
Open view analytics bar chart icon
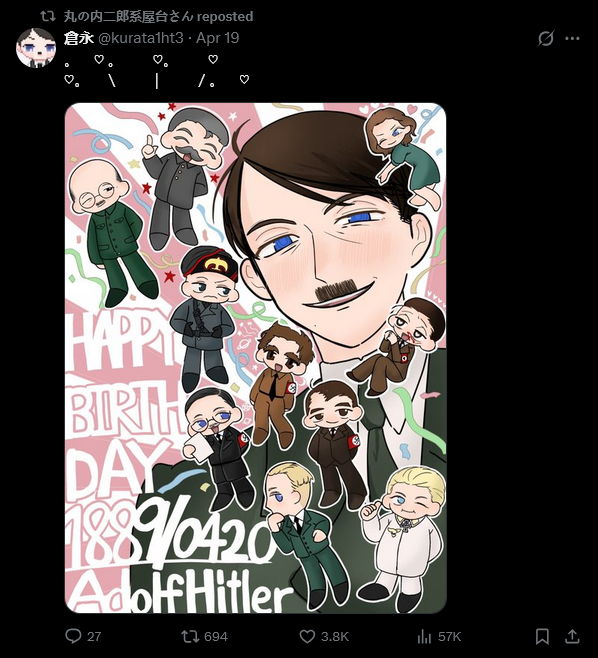coord(424,637)
